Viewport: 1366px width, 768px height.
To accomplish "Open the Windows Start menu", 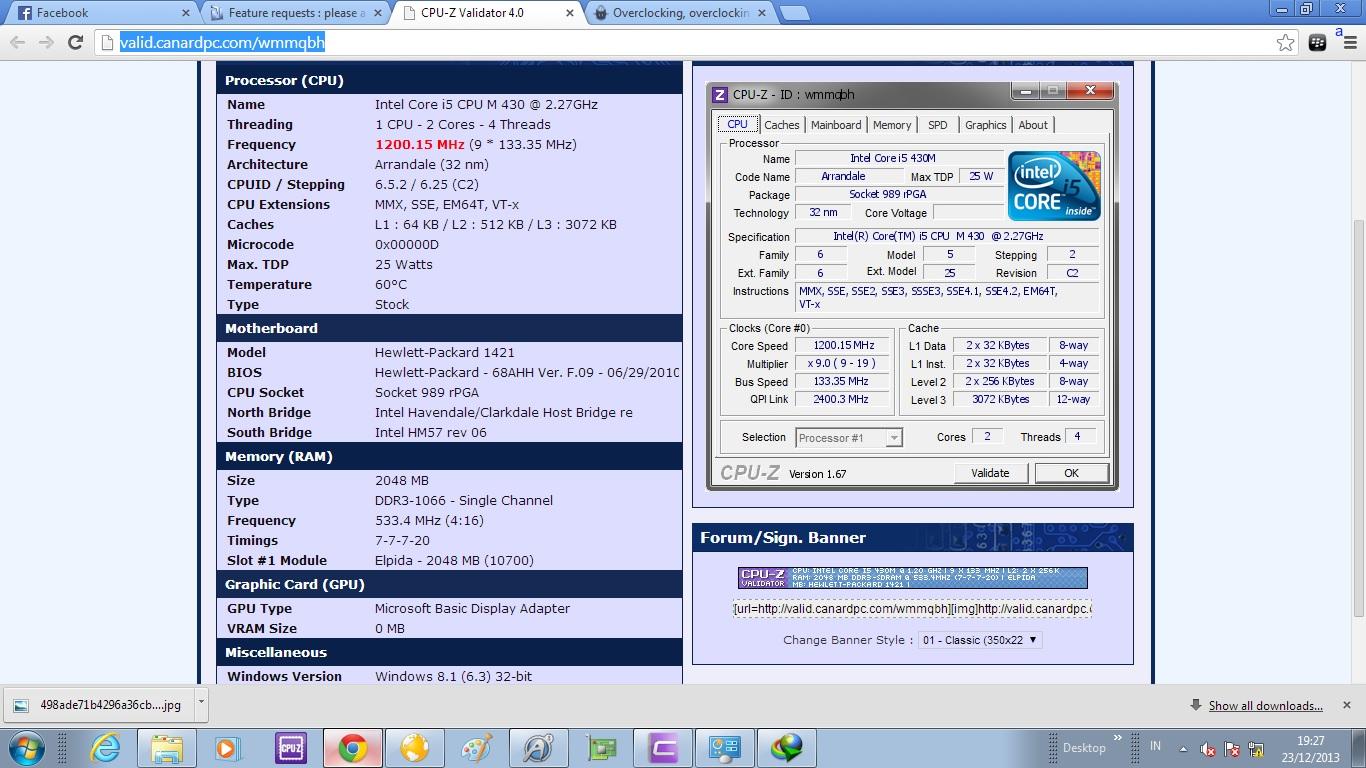I will (x=26, y=747).
